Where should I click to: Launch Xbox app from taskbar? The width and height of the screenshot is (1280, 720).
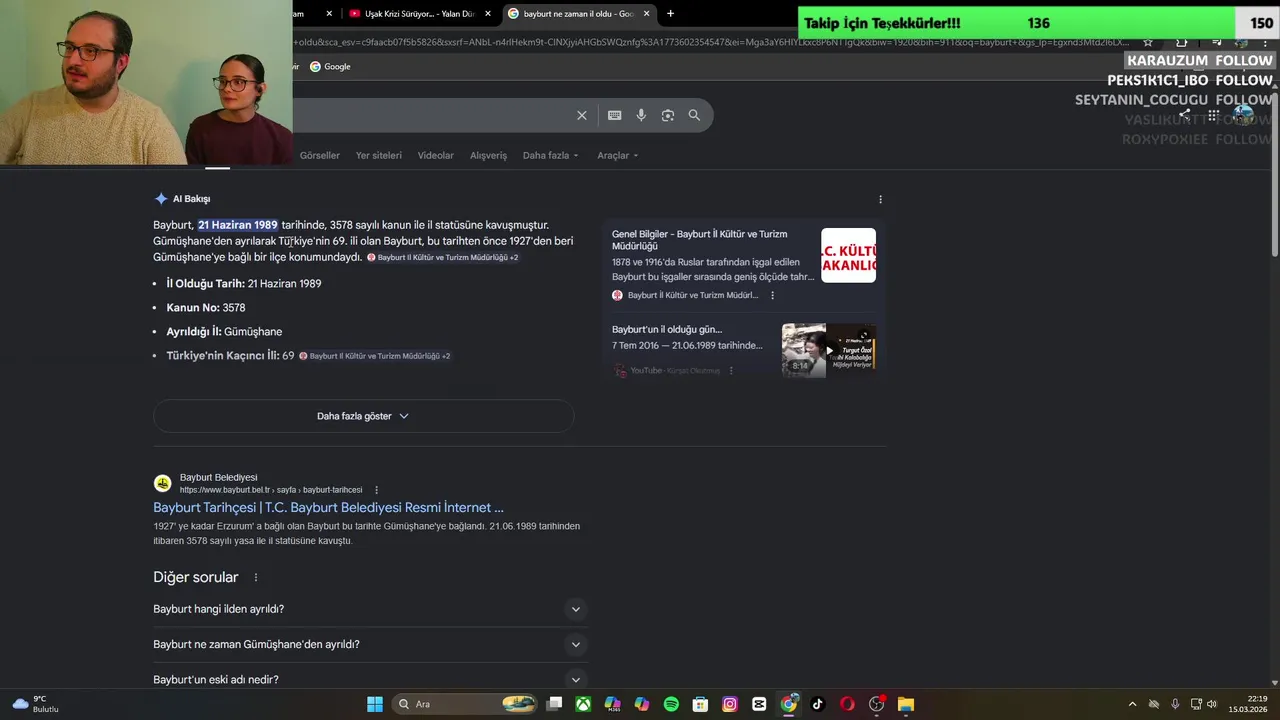(583, 704)
